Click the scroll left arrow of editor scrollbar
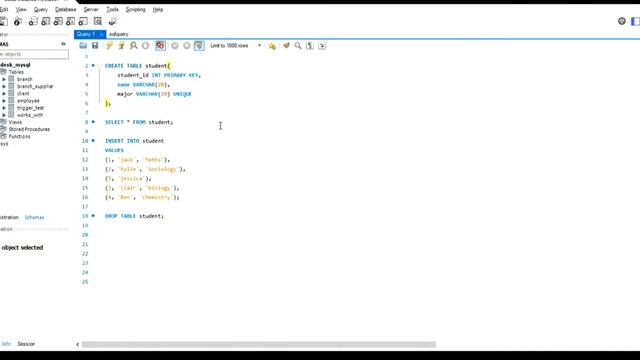The image size is (640, 360). click(78, 344)
